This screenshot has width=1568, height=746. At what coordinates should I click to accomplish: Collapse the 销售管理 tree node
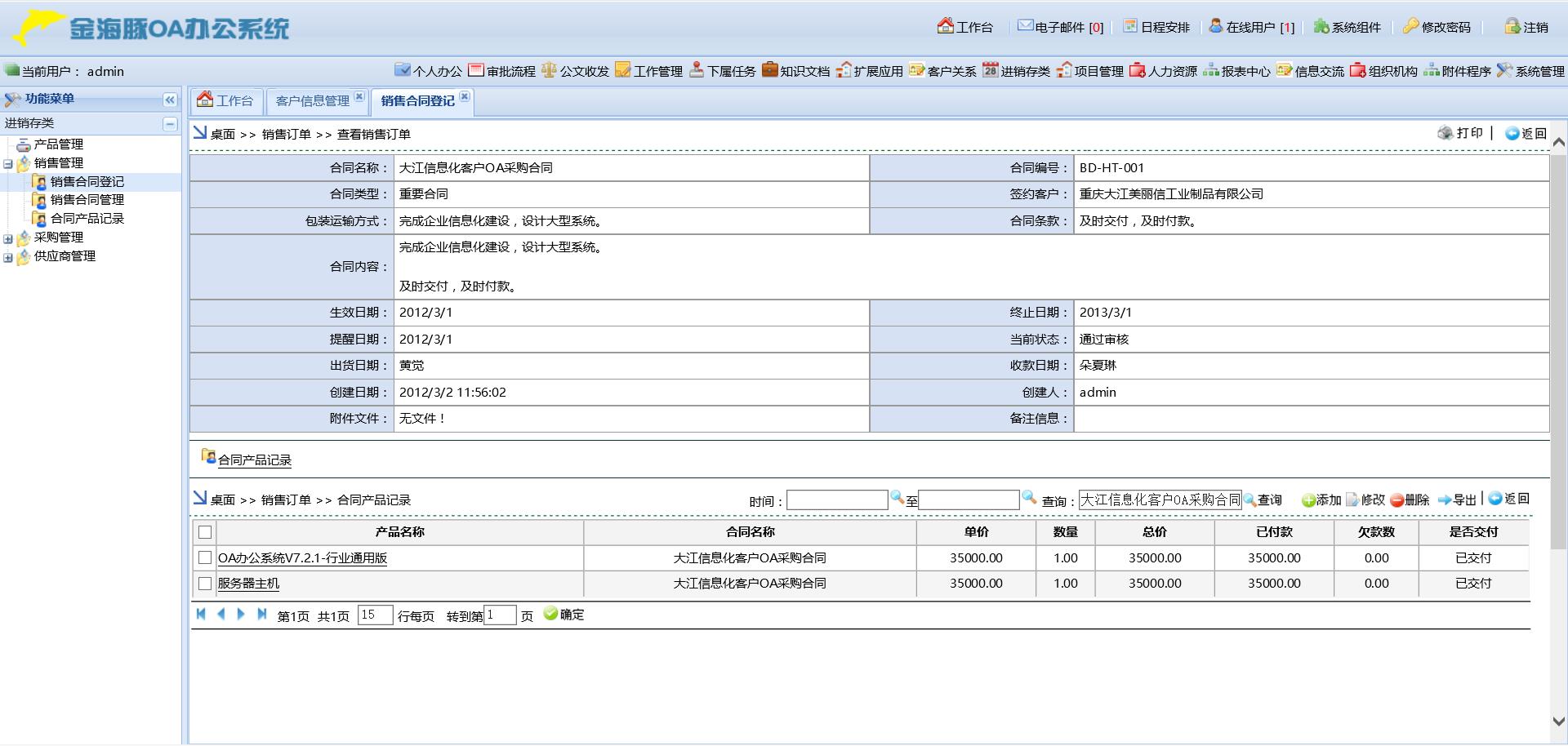point(8,164)
